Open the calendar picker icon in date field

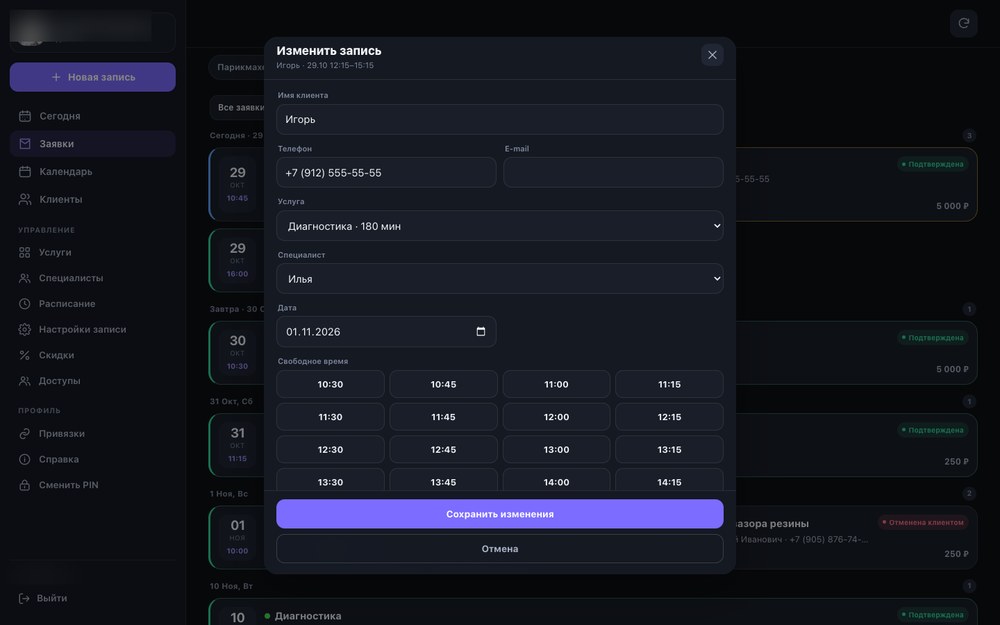click(481, 332)
